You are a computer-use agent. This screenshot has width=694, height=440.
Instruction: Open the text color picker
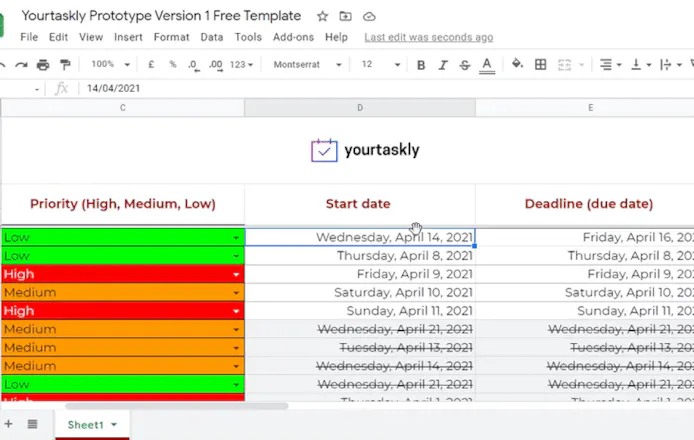(487, 66)
